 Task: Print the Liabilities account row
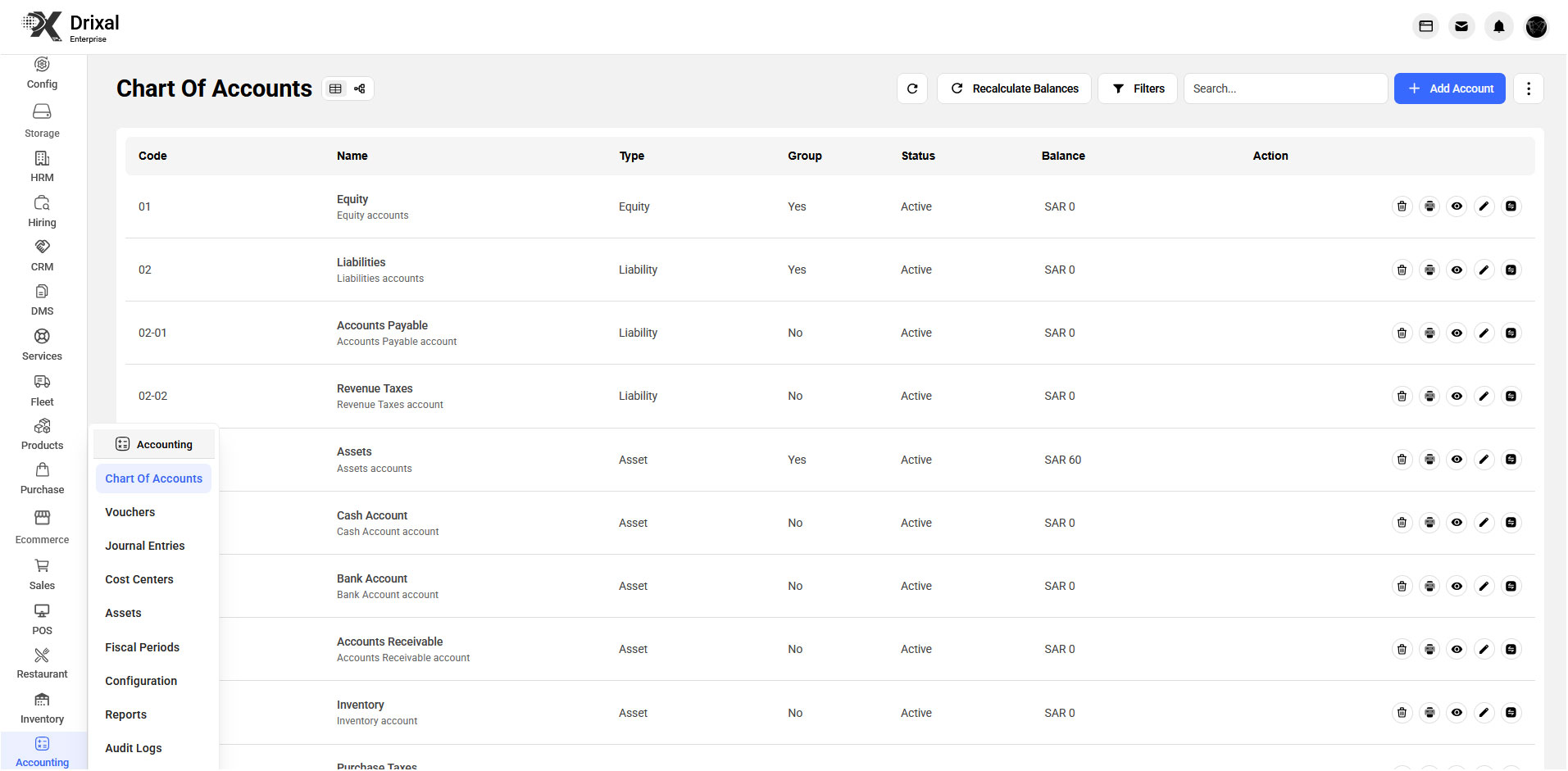[1429, 270]
